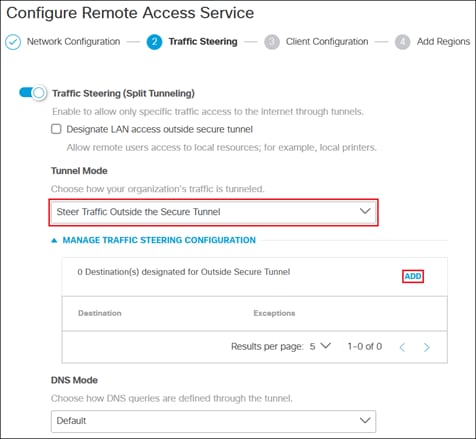Click the Network Configuration checkmark step icon
This screenshot has height=439, width=476.
point(13,42)
